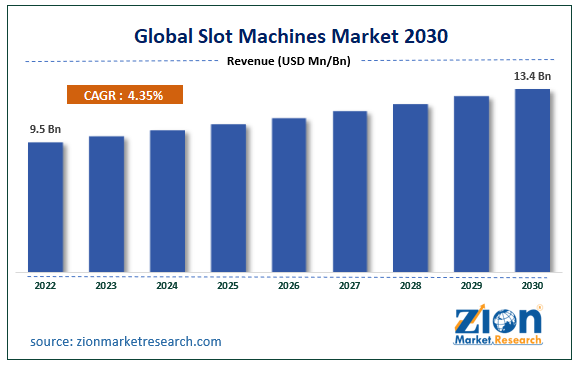Select the '13.4 Bn' value label
Viewport: 578px width, 365px height.
[x=532, y=76]
